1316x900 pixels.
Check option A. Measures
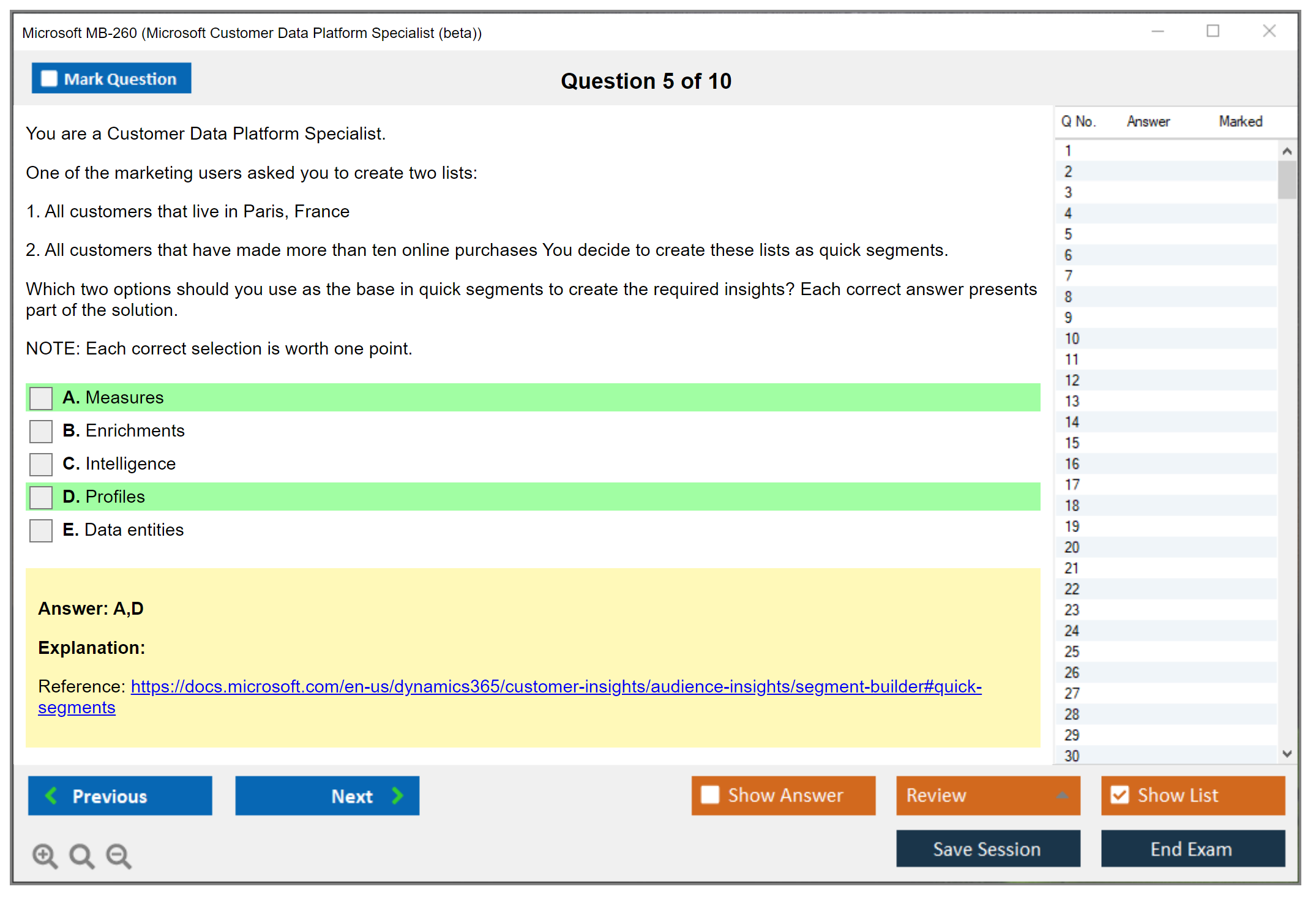coord(41,398)
